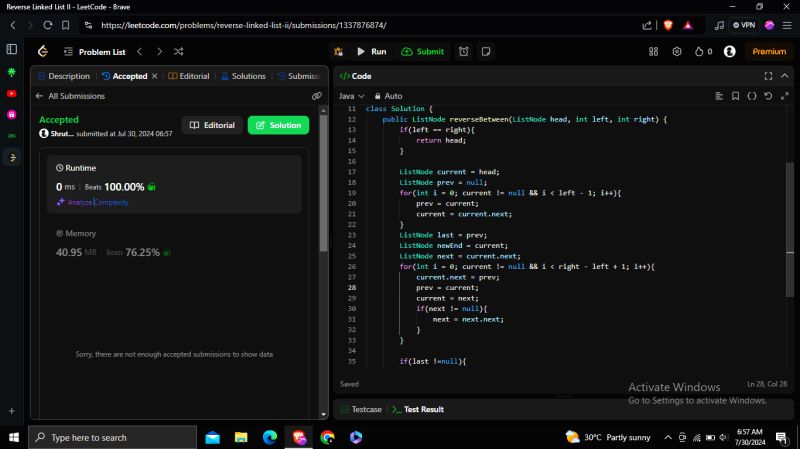The width and height of the screenshot is (800, 449).
Task: Click Analyze Complexity link
Action: [x=92, y=202]
